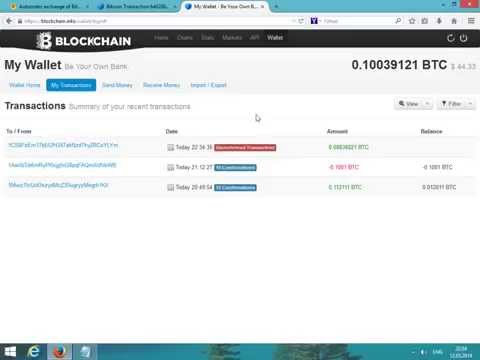Click the confirmations badge for Today 20:49
Viewport: 480px width, 360px height.
point(235,187)
